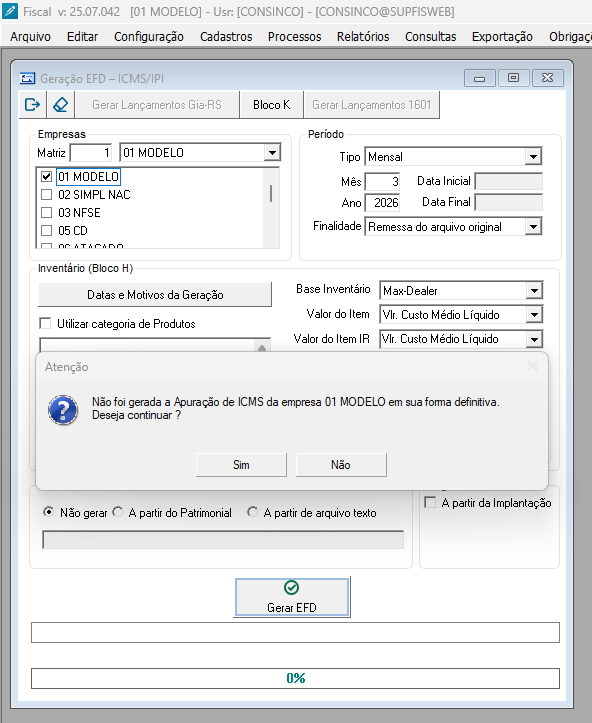This screenshot has width=592, height=723.
Task: Open the Processos menu
Action: pos(294,36)
